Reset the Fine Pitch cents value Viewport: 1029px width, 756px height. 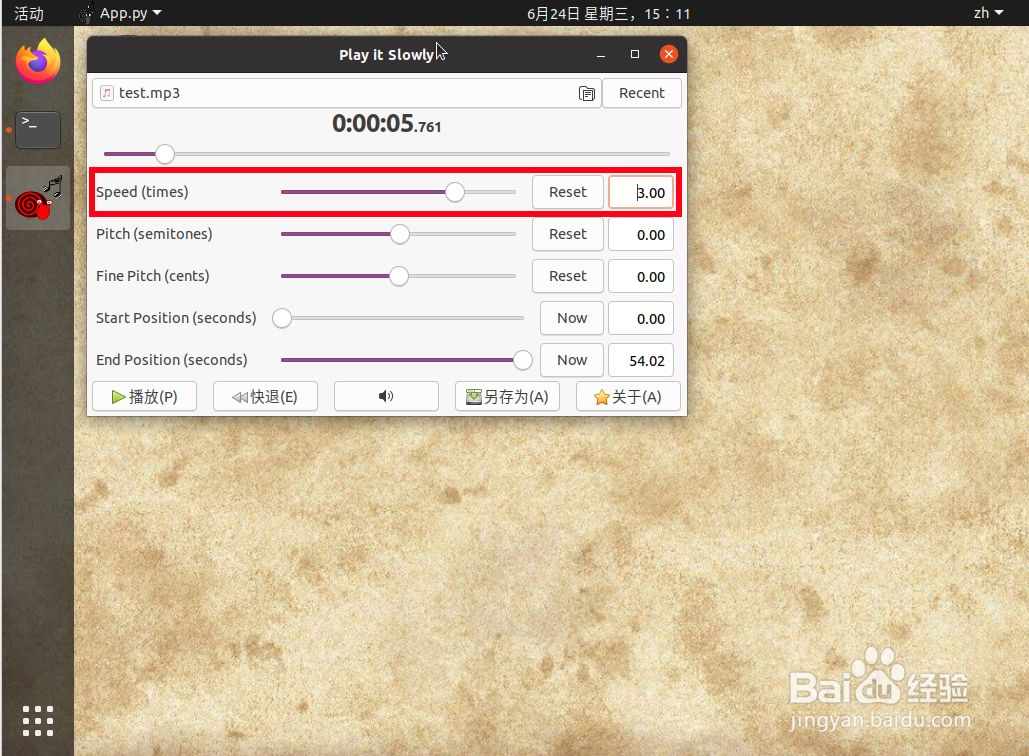coord(568,276)
